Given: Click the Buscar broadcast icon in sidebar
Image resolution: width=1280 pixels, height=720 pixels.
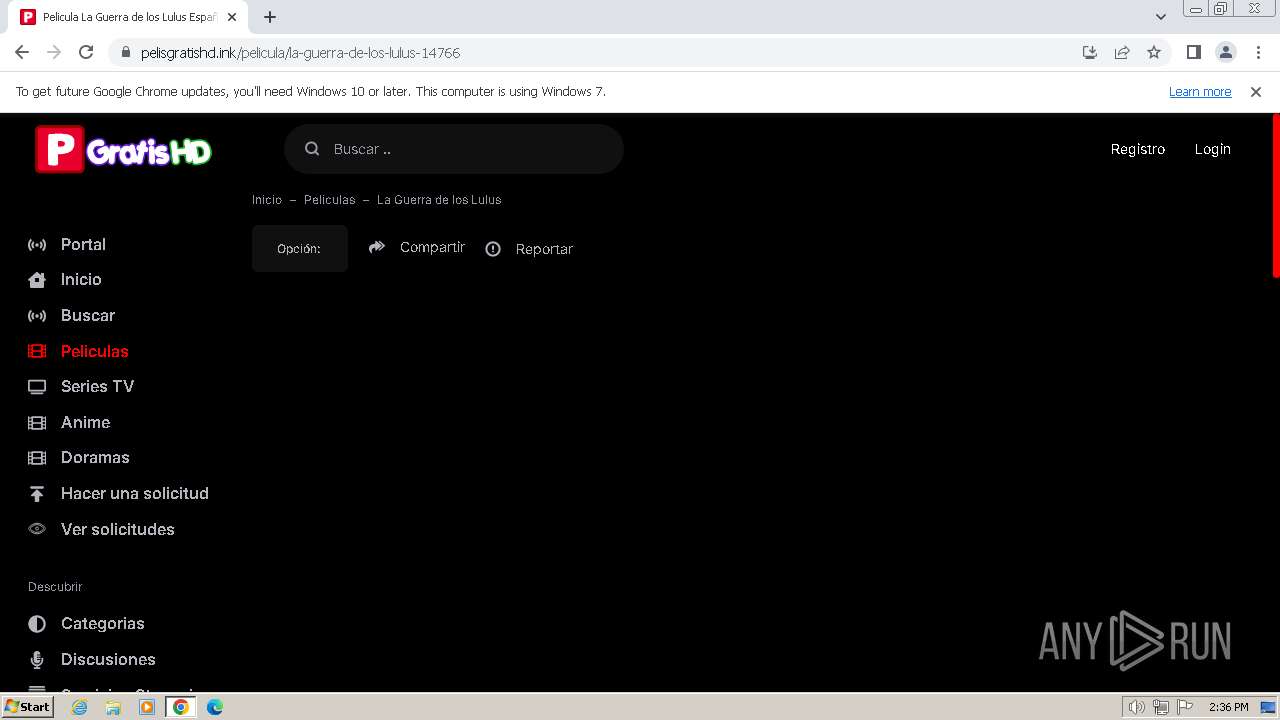Looking at the screenshot, I should click(37, 316).
